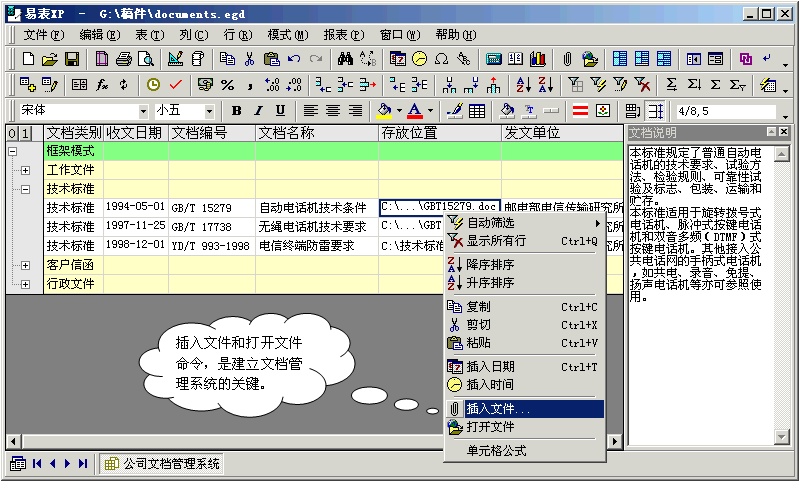Choose 打开文件 from context menu

coord(524,427)
